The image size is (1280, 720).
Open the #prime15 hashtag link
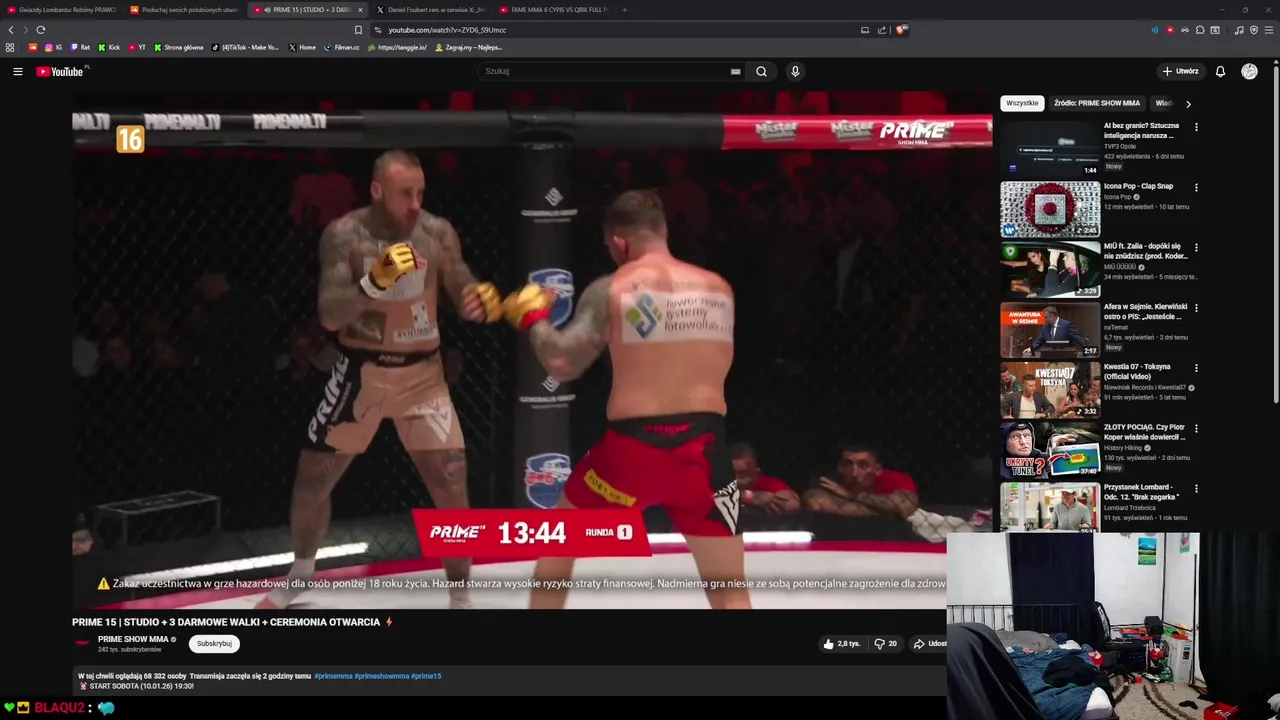pos(426,676)
